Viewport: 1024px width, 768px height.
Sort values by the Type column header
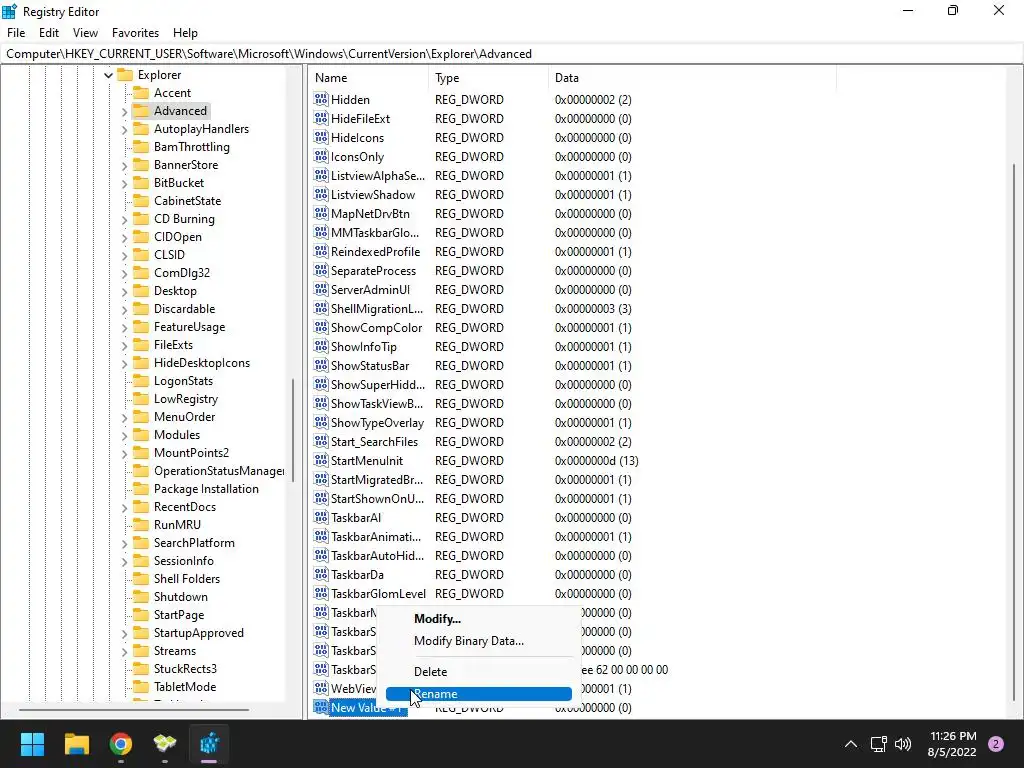[488, 78]
